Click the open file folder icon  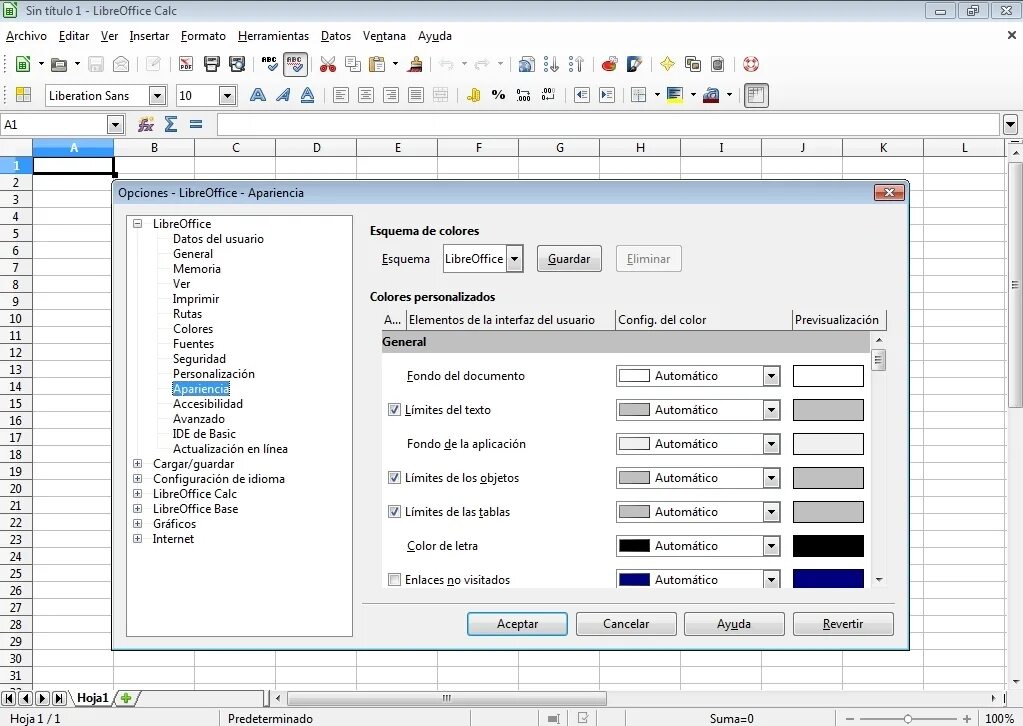click(59, 64)
